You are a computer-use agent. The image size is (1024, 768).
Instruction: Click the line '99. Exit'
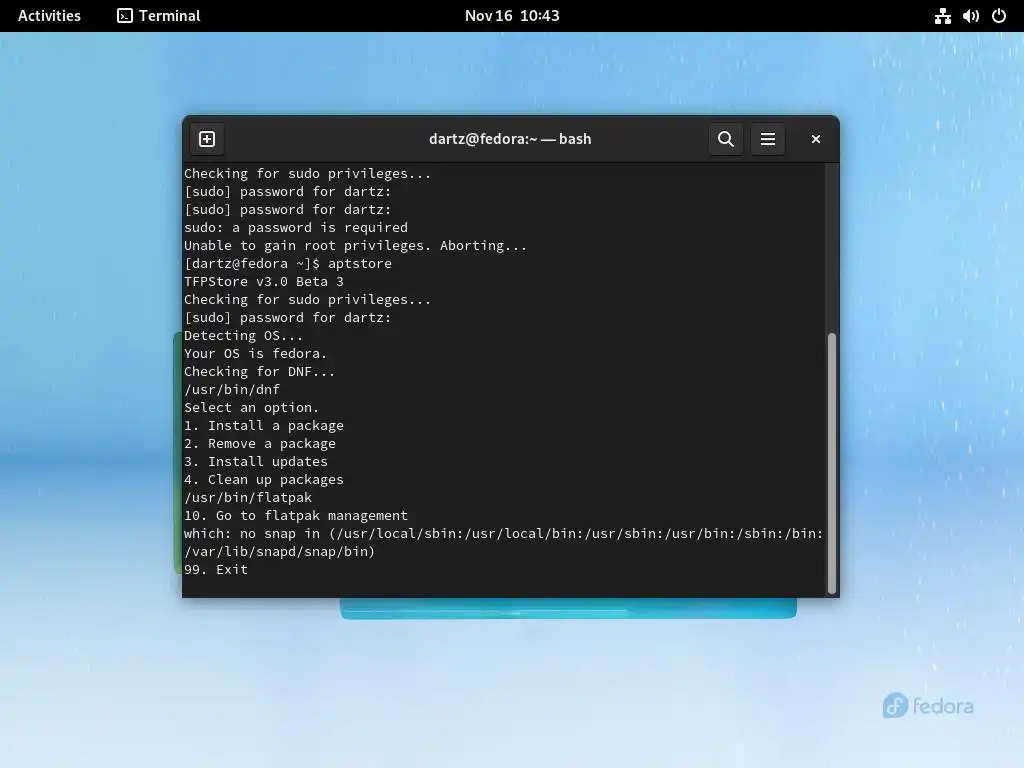coord(216,569)
